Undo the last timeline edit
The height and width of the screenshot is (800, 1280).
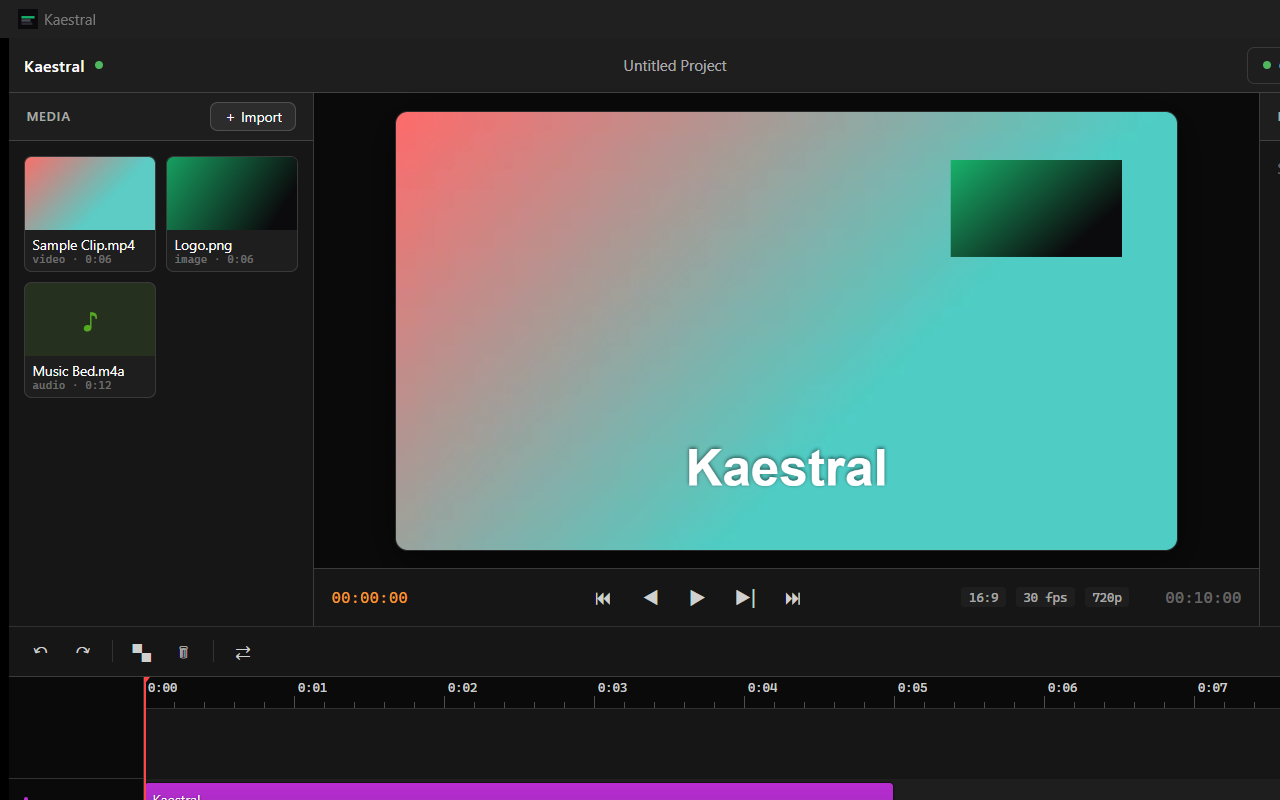(41, 652)
